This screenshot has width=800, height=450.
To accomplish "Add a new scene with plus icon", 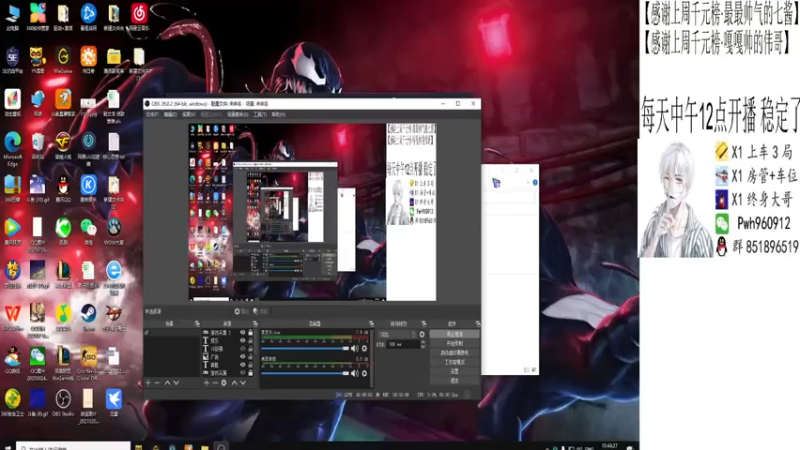I will tap(148, 382).
